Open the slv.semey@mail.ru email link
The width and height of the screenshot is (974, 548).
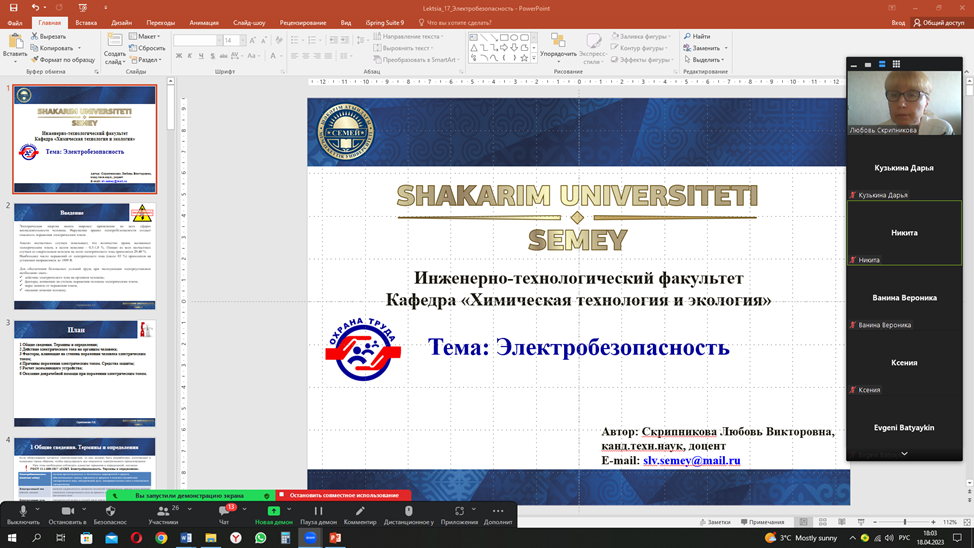tap(691, 460)
